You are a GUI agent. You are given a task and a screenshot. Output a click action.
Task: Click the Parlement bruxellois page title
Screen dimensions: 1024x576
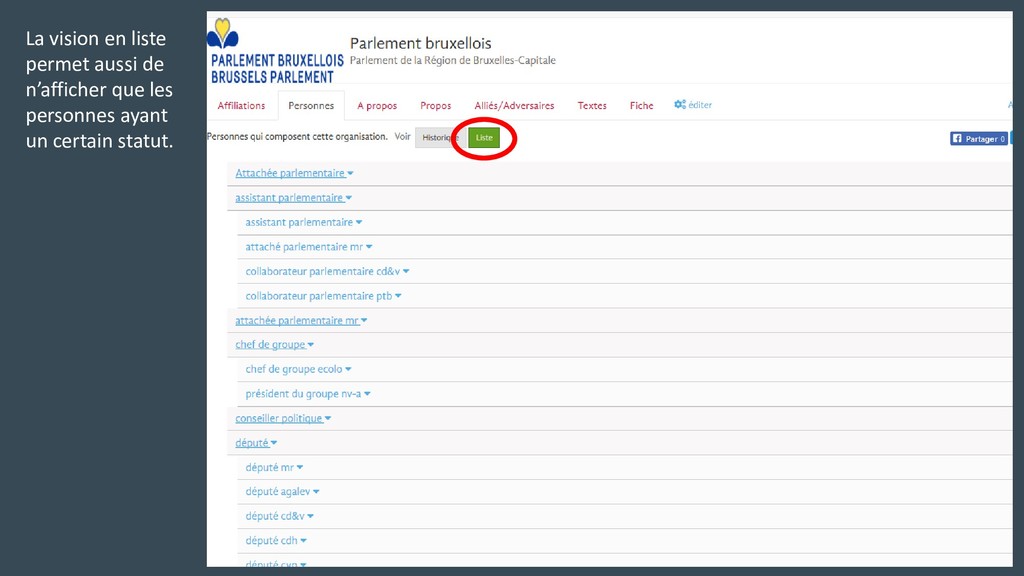coord(421,44)
